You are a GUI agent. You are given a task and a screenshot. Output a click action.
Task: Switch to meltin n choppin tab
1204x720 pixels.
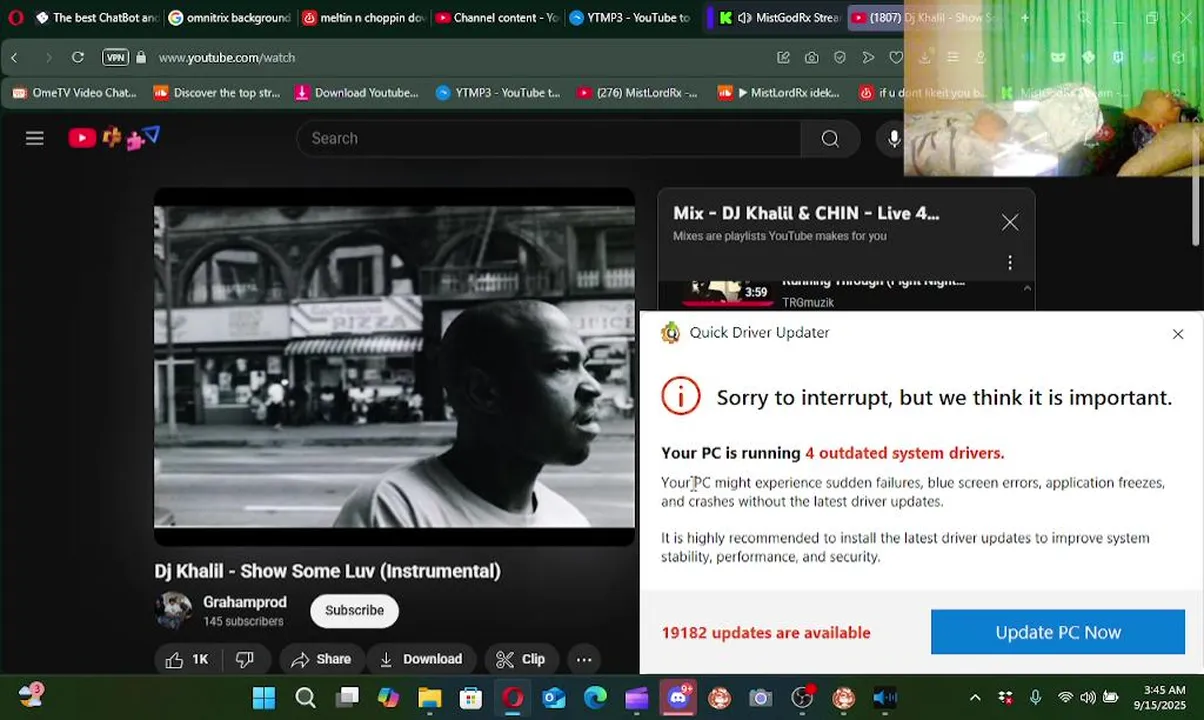coord(363,17)
